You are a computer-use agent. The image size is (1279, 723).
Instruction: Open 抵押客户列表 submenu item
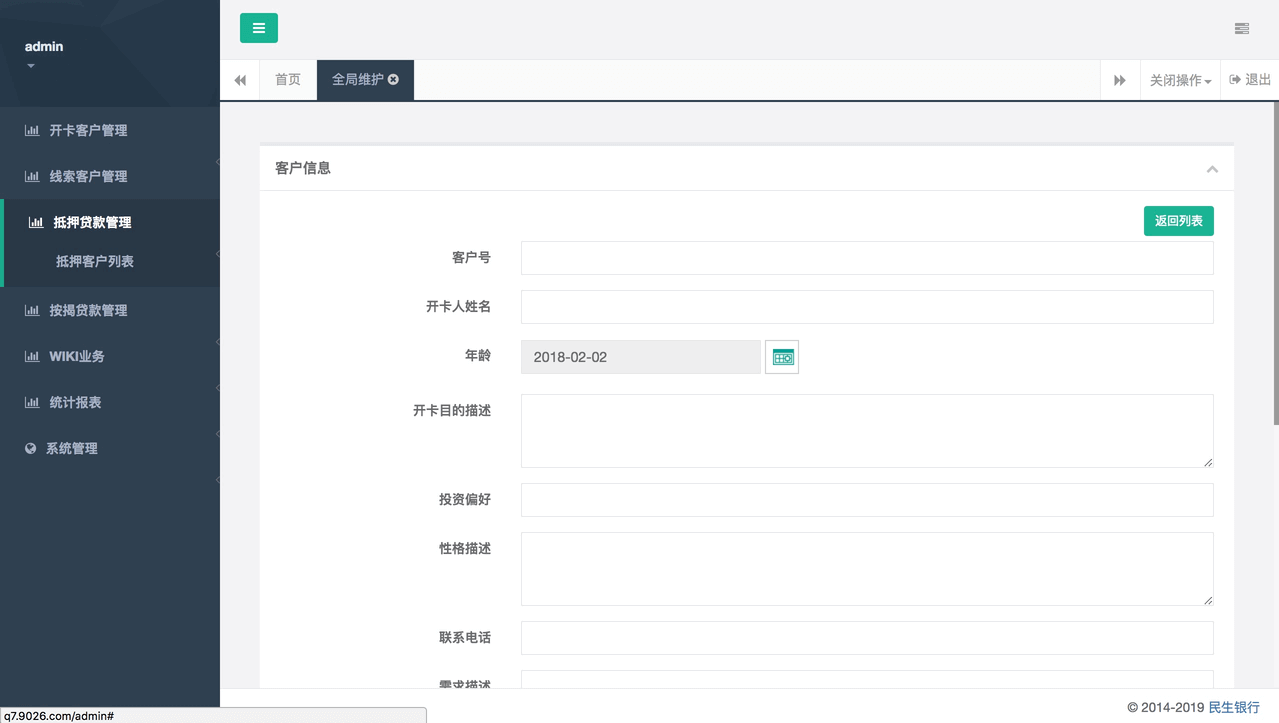pyautogui.click(x=95, y=262)
